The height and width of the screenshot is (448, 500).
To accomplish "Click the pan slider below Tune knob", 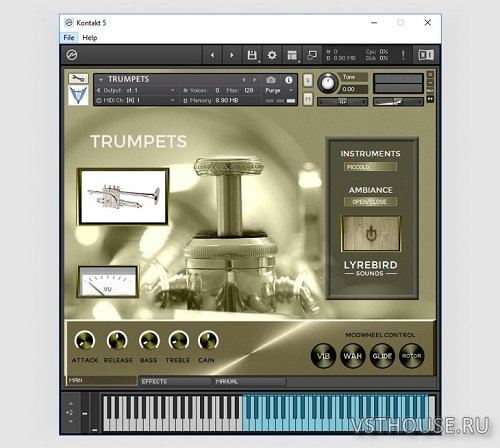I will click(x=342, y=102).
